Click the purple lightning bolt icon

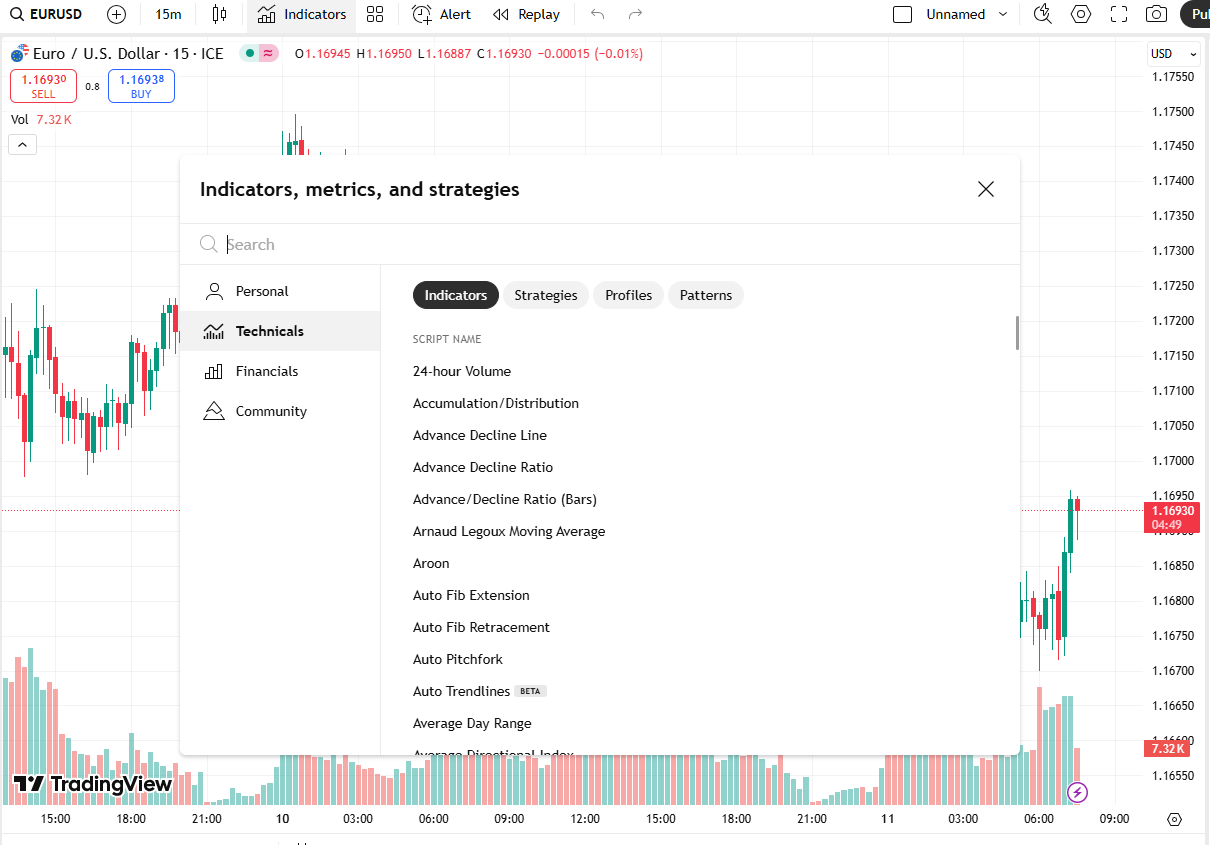click(1077, 793)
